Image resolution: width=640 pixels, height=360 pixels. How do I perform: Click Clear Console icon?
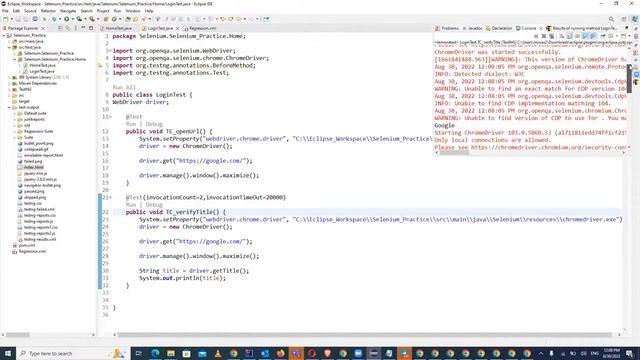coord(562,36)
